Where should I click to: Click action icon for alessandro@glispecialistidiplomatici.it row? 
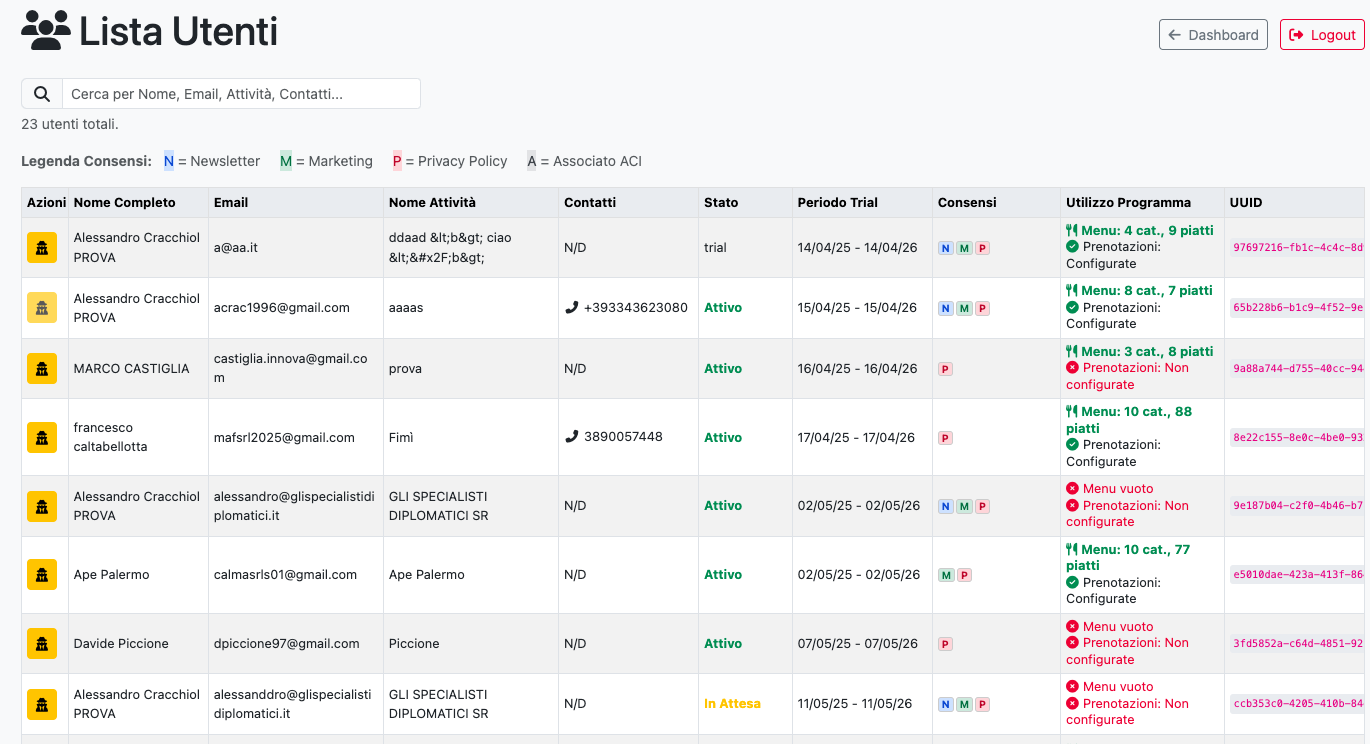pyautogui.click(x=42, y=506)
